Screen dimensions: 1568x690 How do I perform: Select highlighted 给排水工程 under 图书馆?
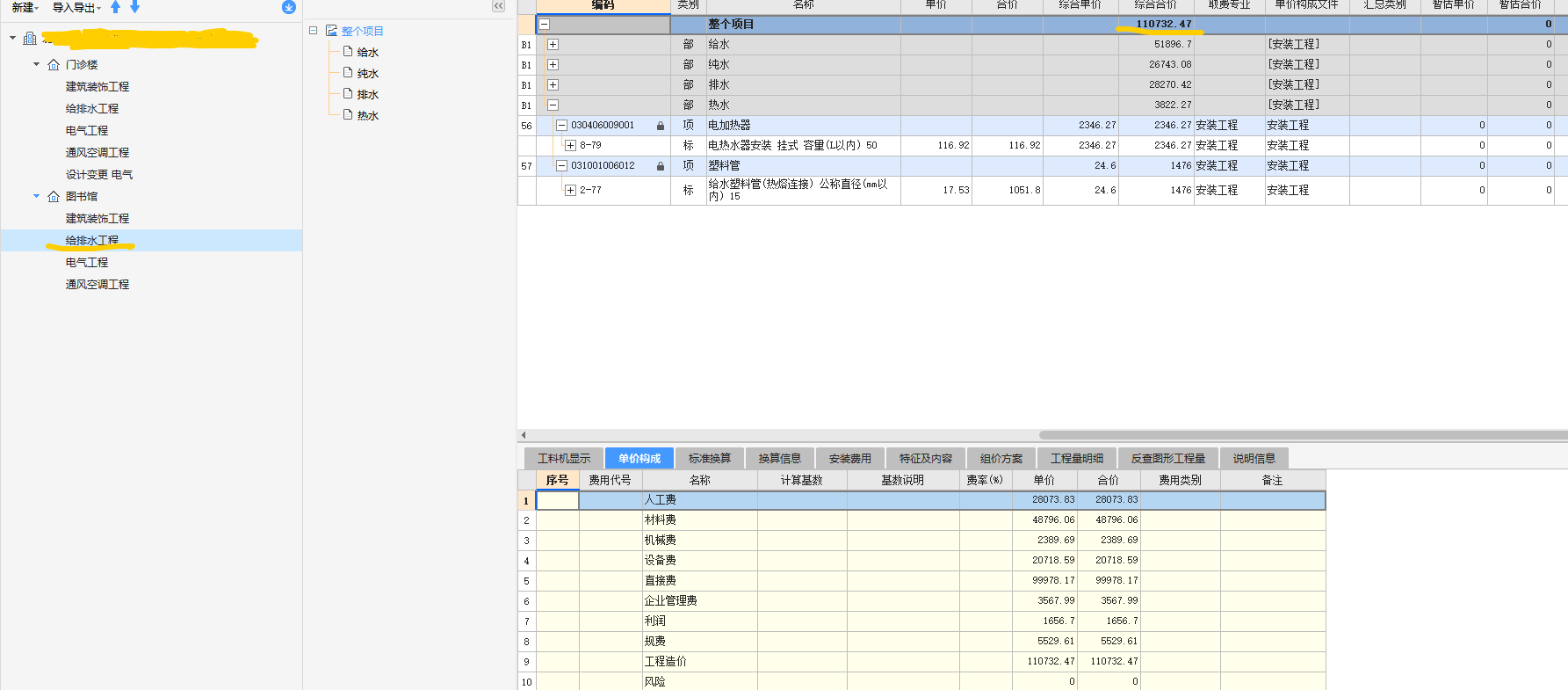pyautogui.click(x=92, y=241)
